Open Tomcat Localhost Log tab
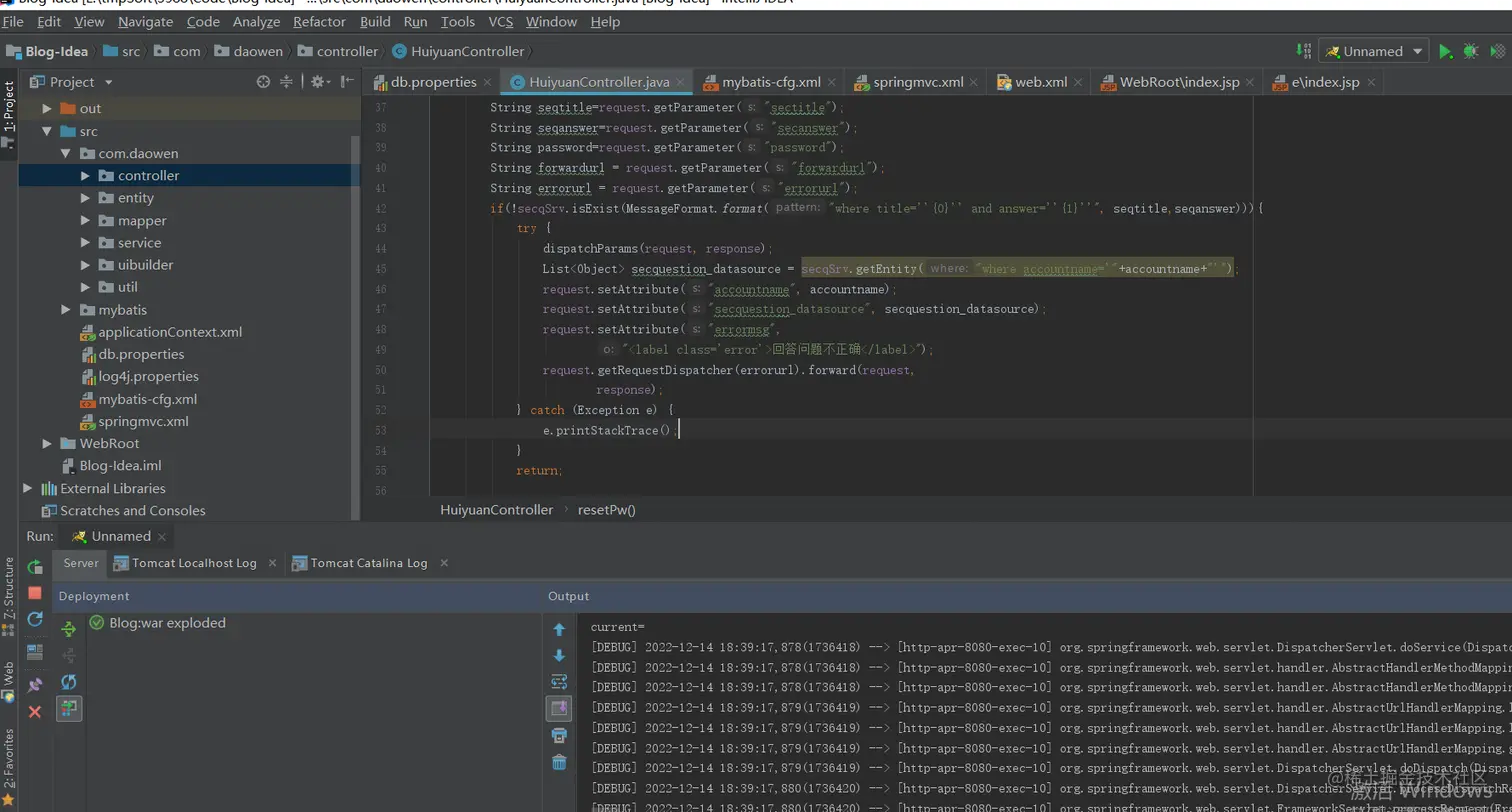The height and width of the screenshot is (812, 1512). pyautogui.click(x=195, y=563)
